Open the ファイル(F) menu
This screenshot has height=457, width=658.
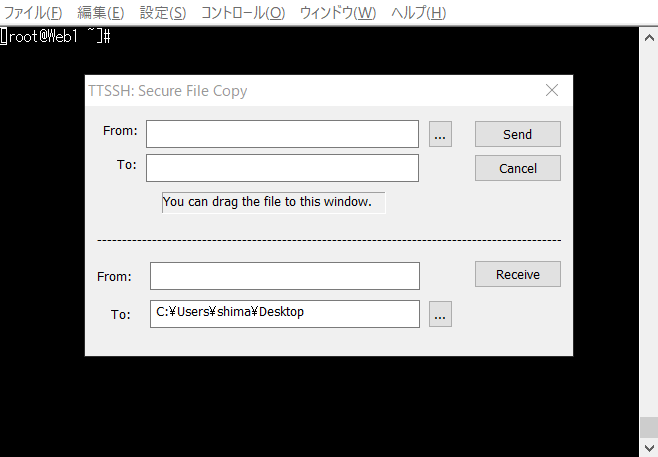point(33,13)
